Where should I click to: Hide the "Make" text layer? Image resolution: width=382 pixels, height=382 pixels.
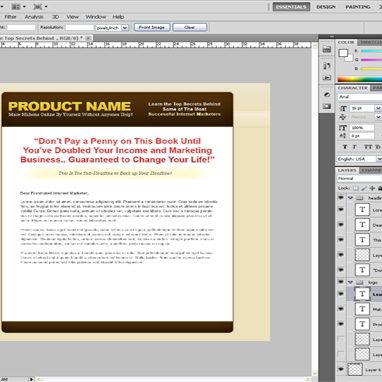[x=341, y=309]
